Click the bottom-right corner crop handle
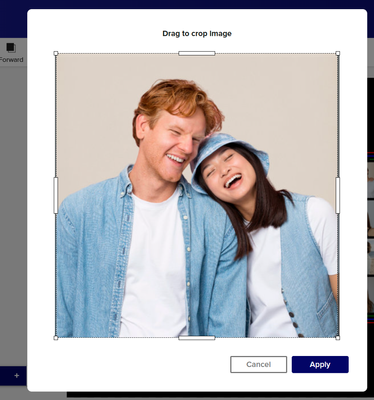 pyautogui.click(x=338, y=338)
